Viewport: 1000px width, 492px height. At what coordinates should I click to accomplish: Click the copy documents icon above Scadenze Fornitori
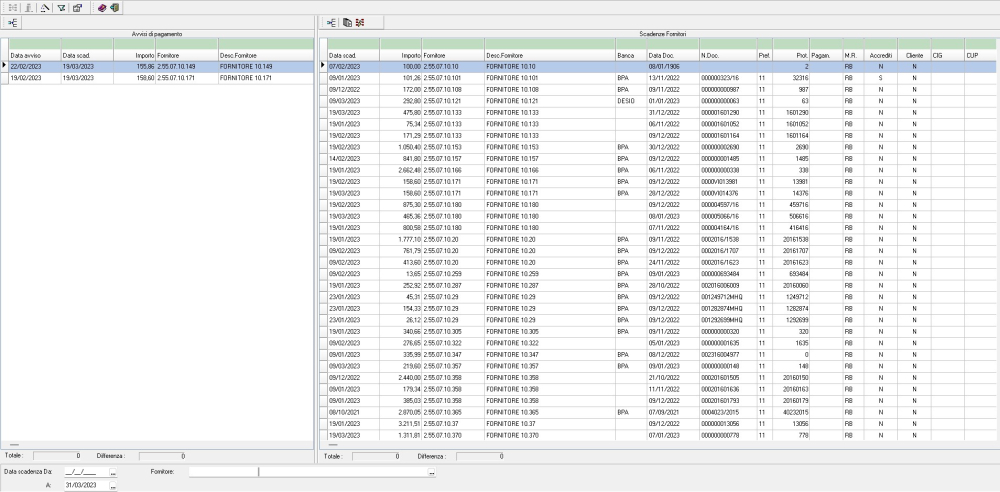pos(347,21)
